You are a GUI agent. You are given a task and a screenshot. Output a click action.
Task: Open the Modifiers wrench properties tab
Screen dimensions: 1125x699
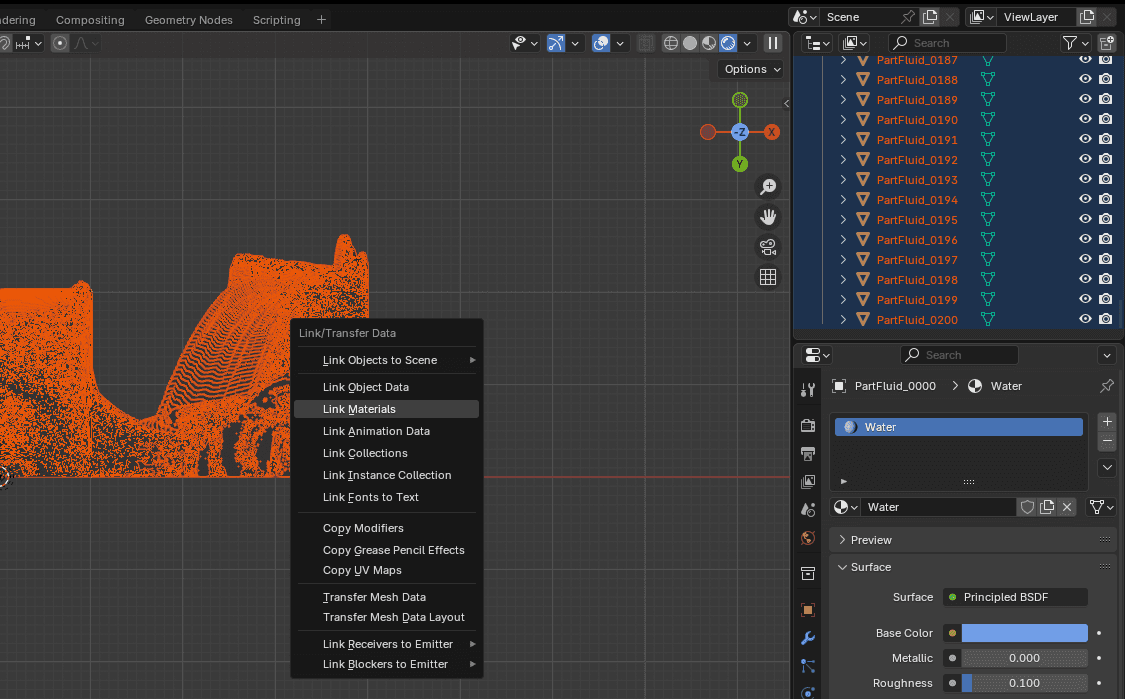[x=808, y=638]
